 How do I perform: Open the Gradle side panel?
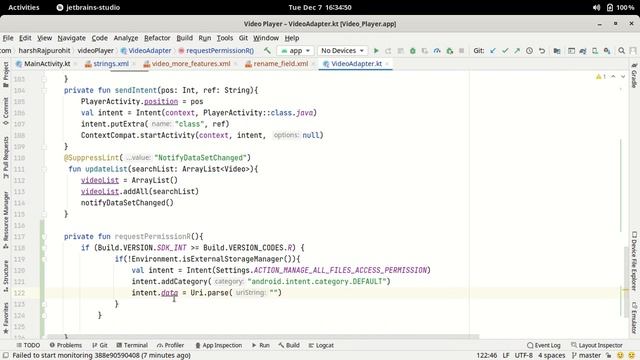click(634, 76)
